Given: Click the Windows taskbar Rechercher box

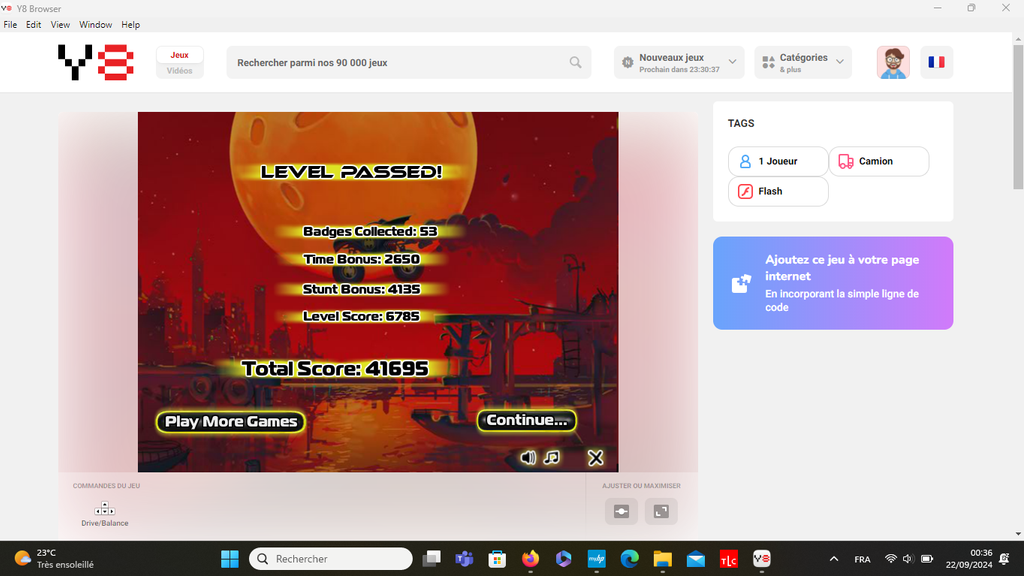Looking at the screenshot, I should 330,559.
